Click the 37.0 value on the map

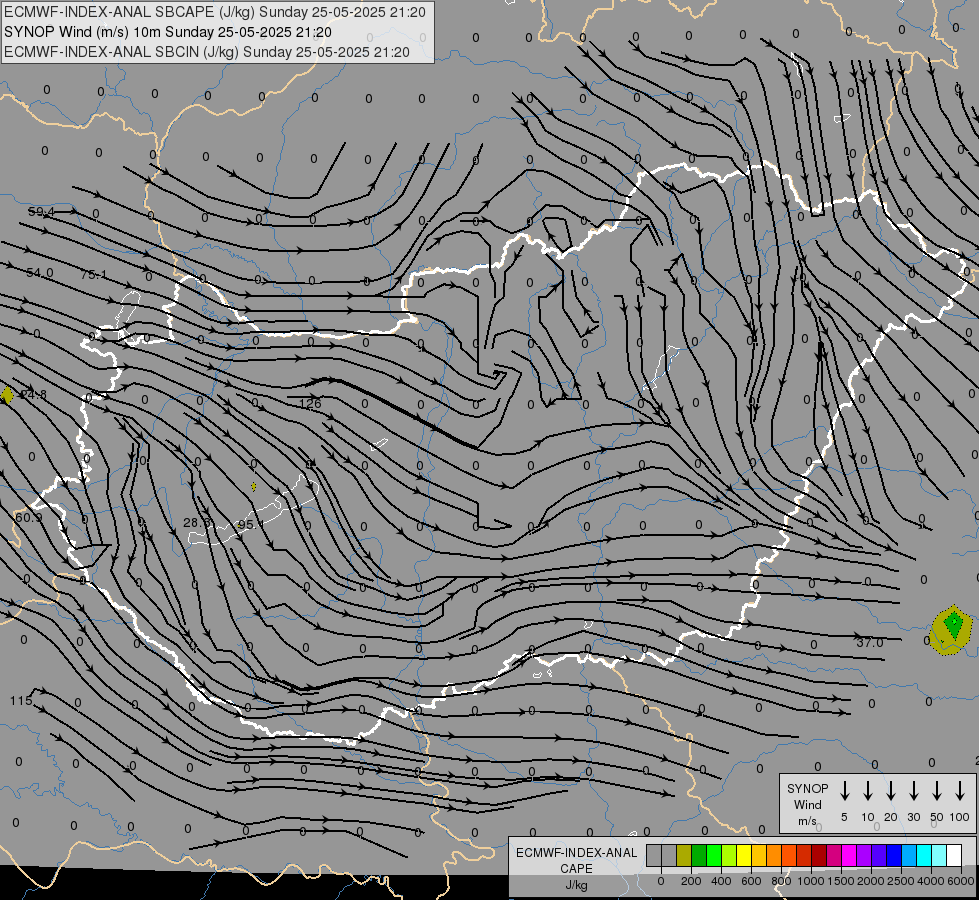[870, 643]
